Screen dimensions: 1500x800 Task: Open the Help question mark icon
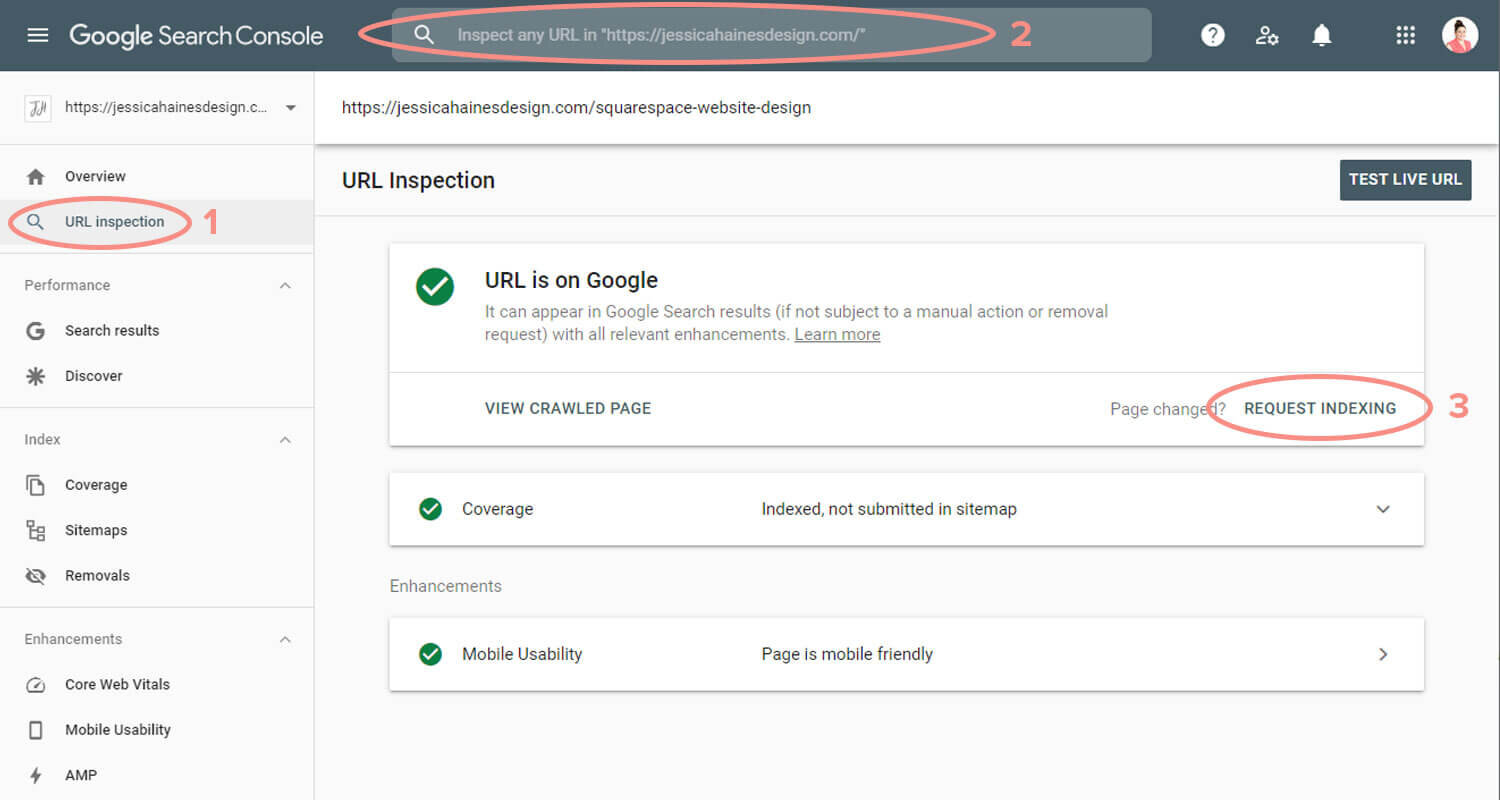(x=1213, y=35)
